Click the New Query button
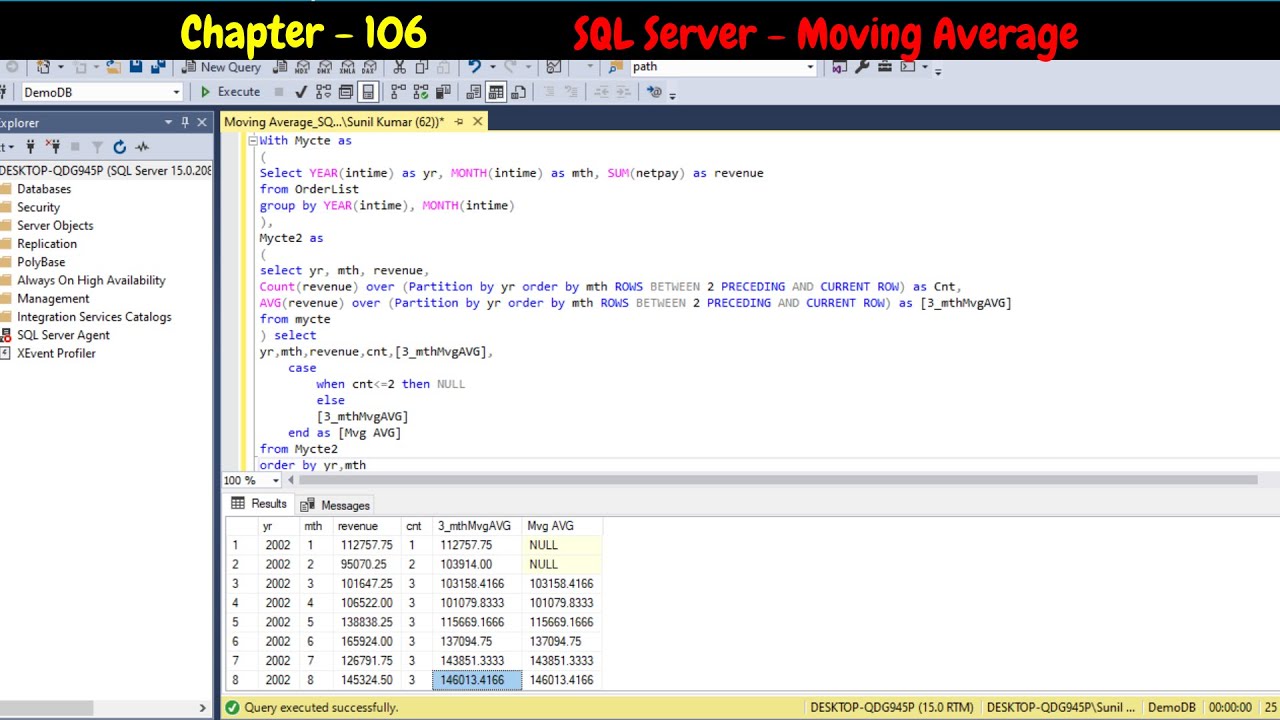Image resolution: width=1280 pixels, height=720 pixels. (x=221, y=67)
